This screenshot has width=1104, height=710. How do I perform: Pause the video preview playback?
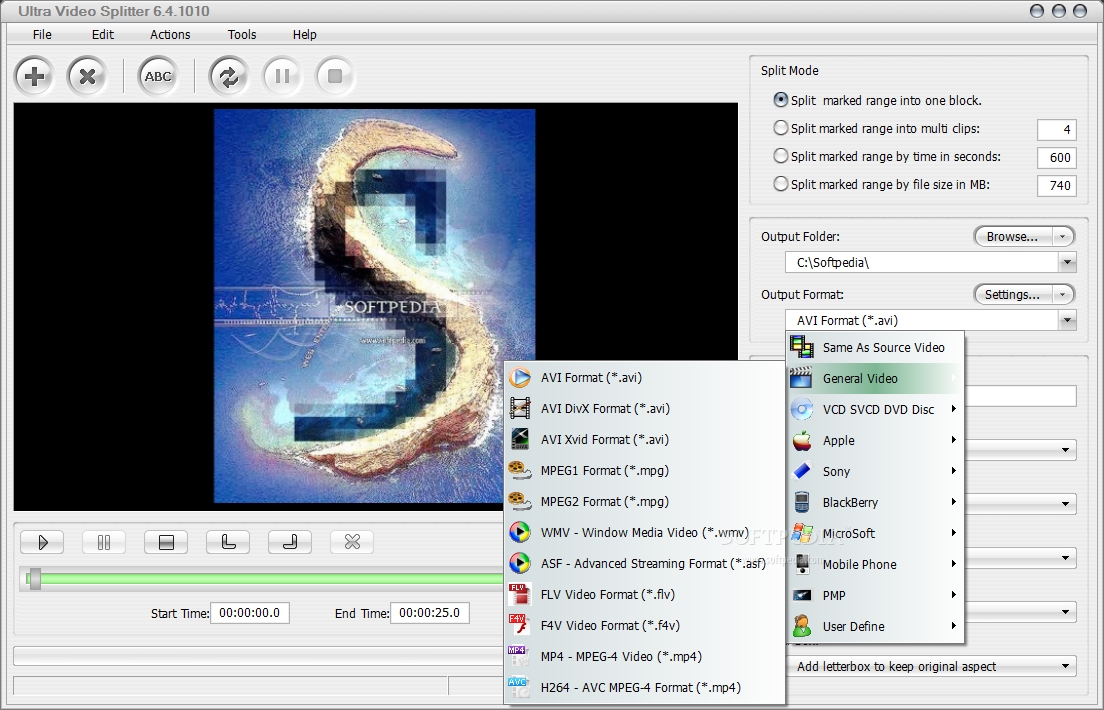coord(104,542)
